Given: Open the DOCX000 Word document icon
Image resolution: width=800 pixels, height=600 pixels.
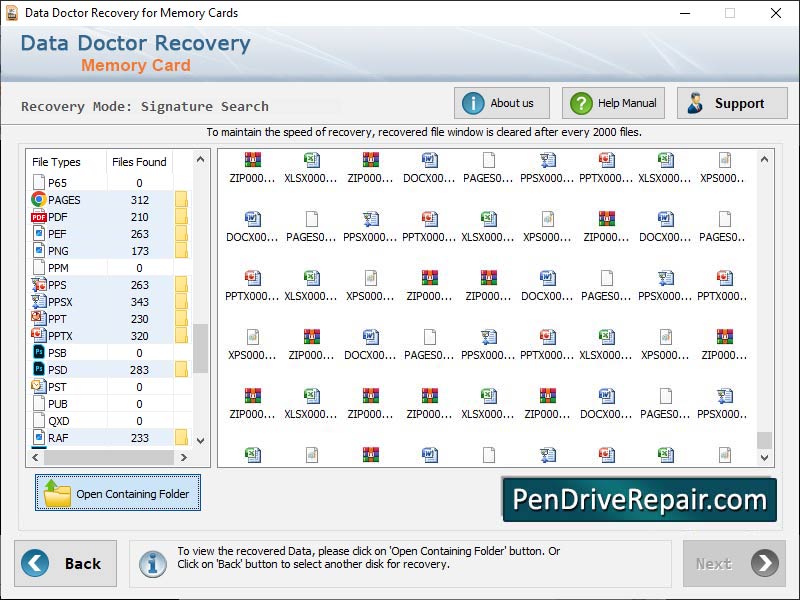Looking at the screenshot, I should [x=429, y=160].
